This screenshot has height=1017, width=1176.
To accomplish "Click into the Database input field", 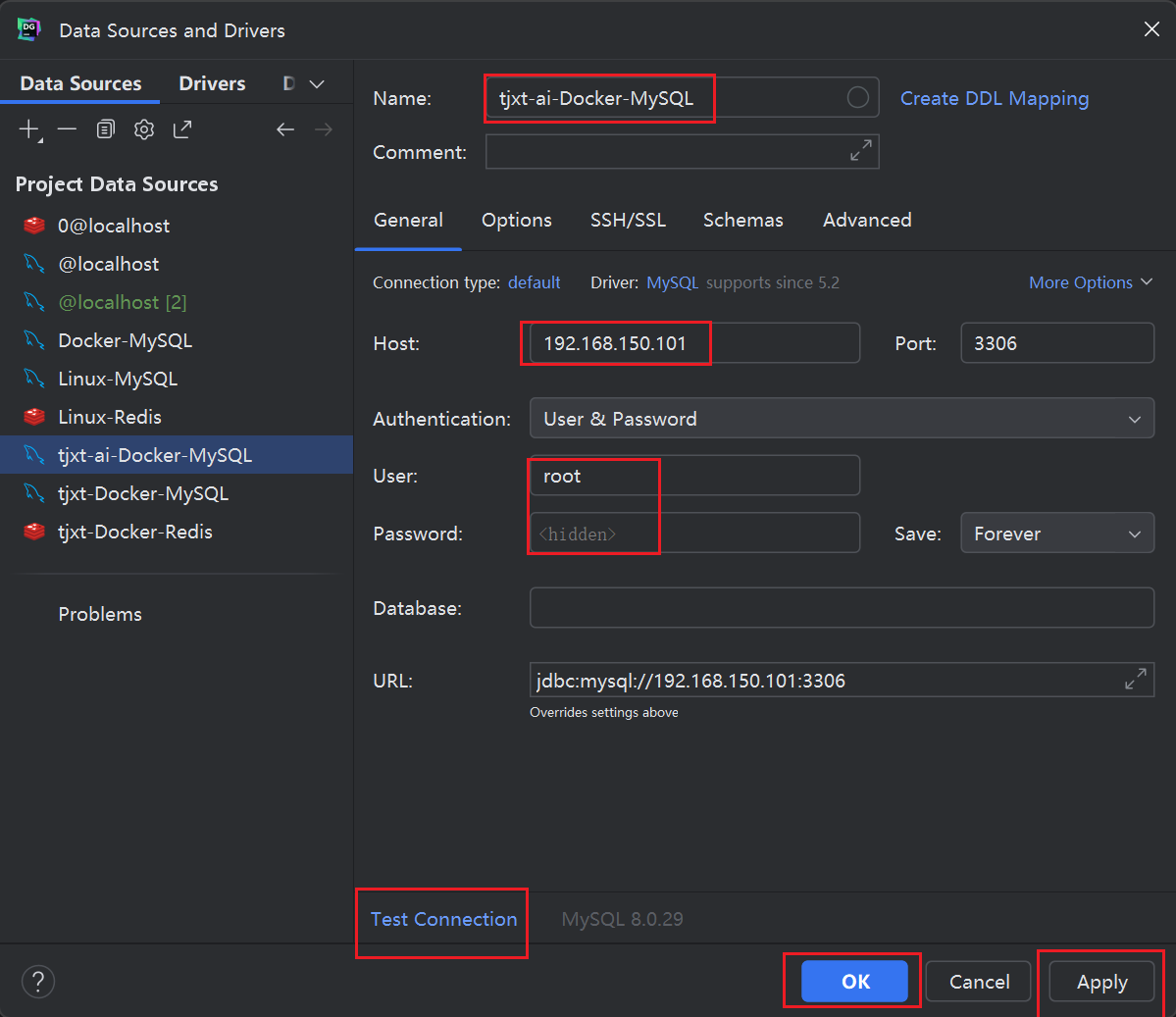I will (842, 607).
